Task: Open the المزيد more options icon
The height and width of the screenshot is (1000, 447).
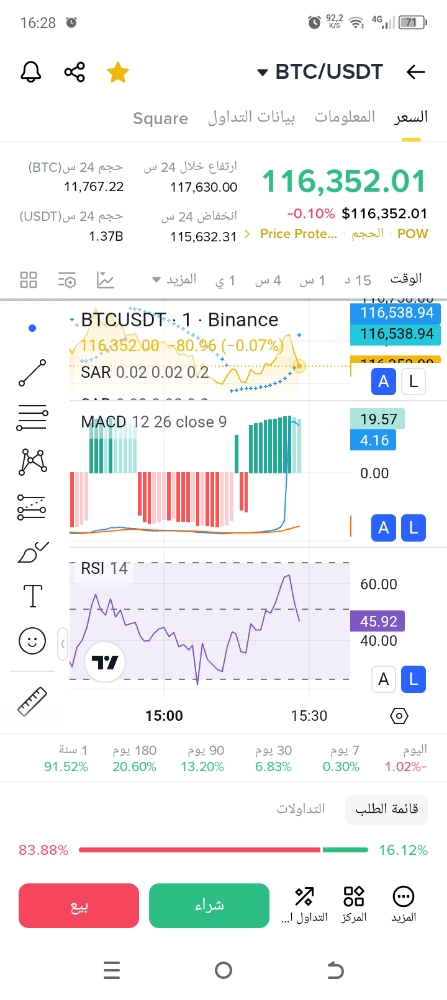Action: tap(403, 905)
